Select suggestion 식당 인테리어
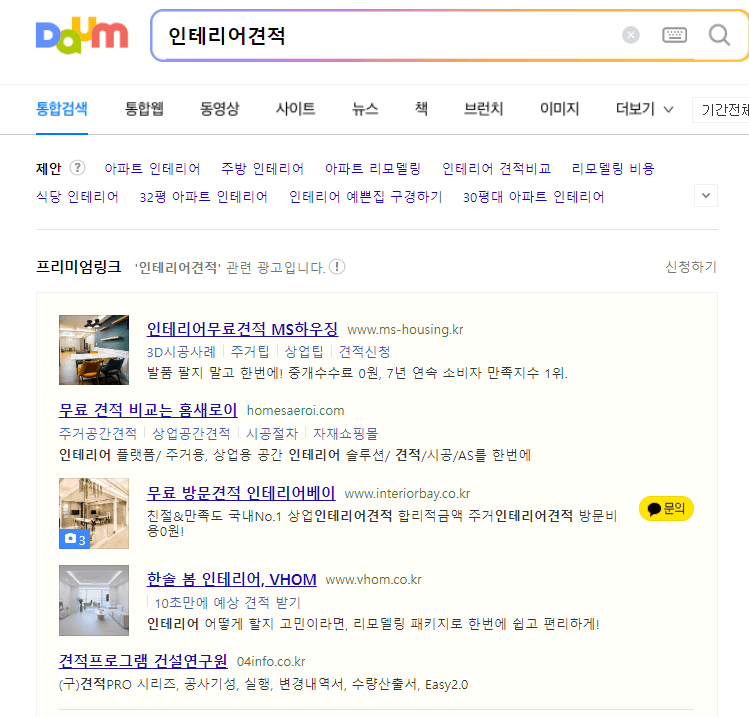749x717 pixels. coord(77,197)
